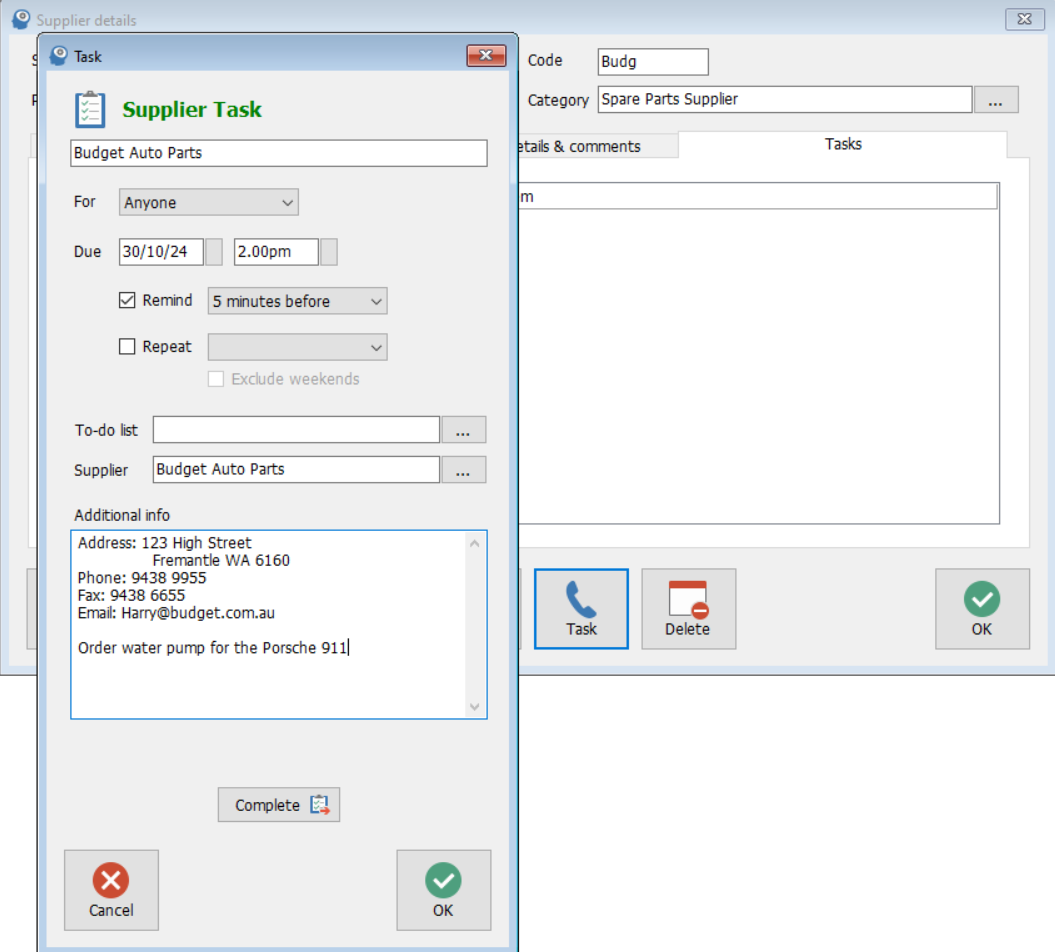Expand the reminder time dropdown
Image resolution: width=1055 pixels, height=952 pixels.
(297, 301)
